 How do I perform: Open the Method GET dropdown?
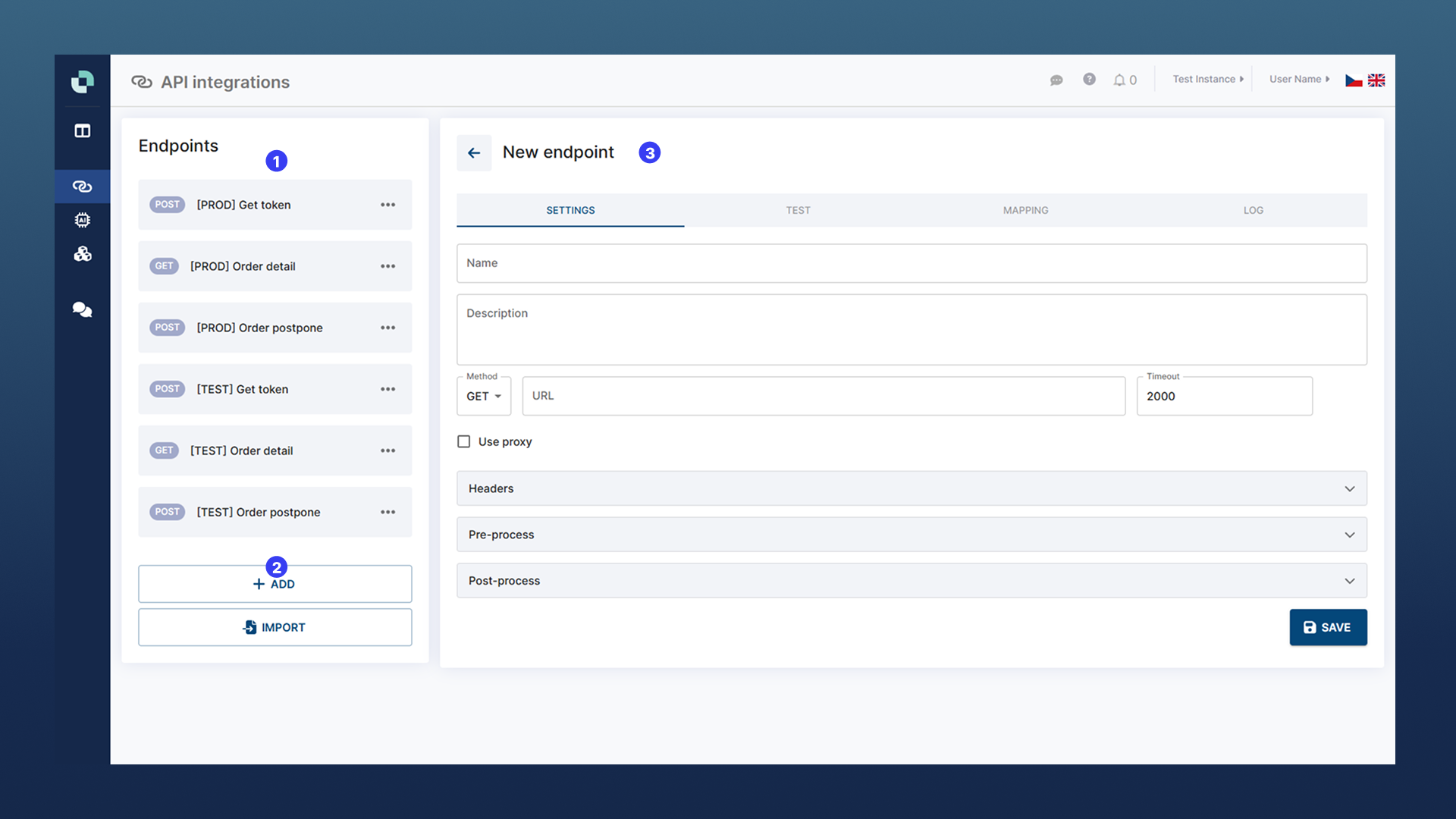484,396
